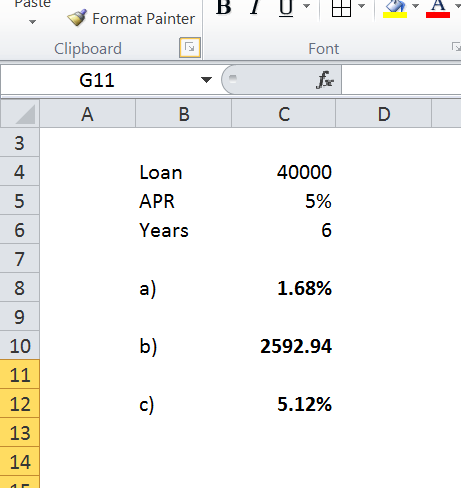Toggle Italic formatting
This screenshot has height=488, width=461.
pyautogui.click(x=255, y=7)
